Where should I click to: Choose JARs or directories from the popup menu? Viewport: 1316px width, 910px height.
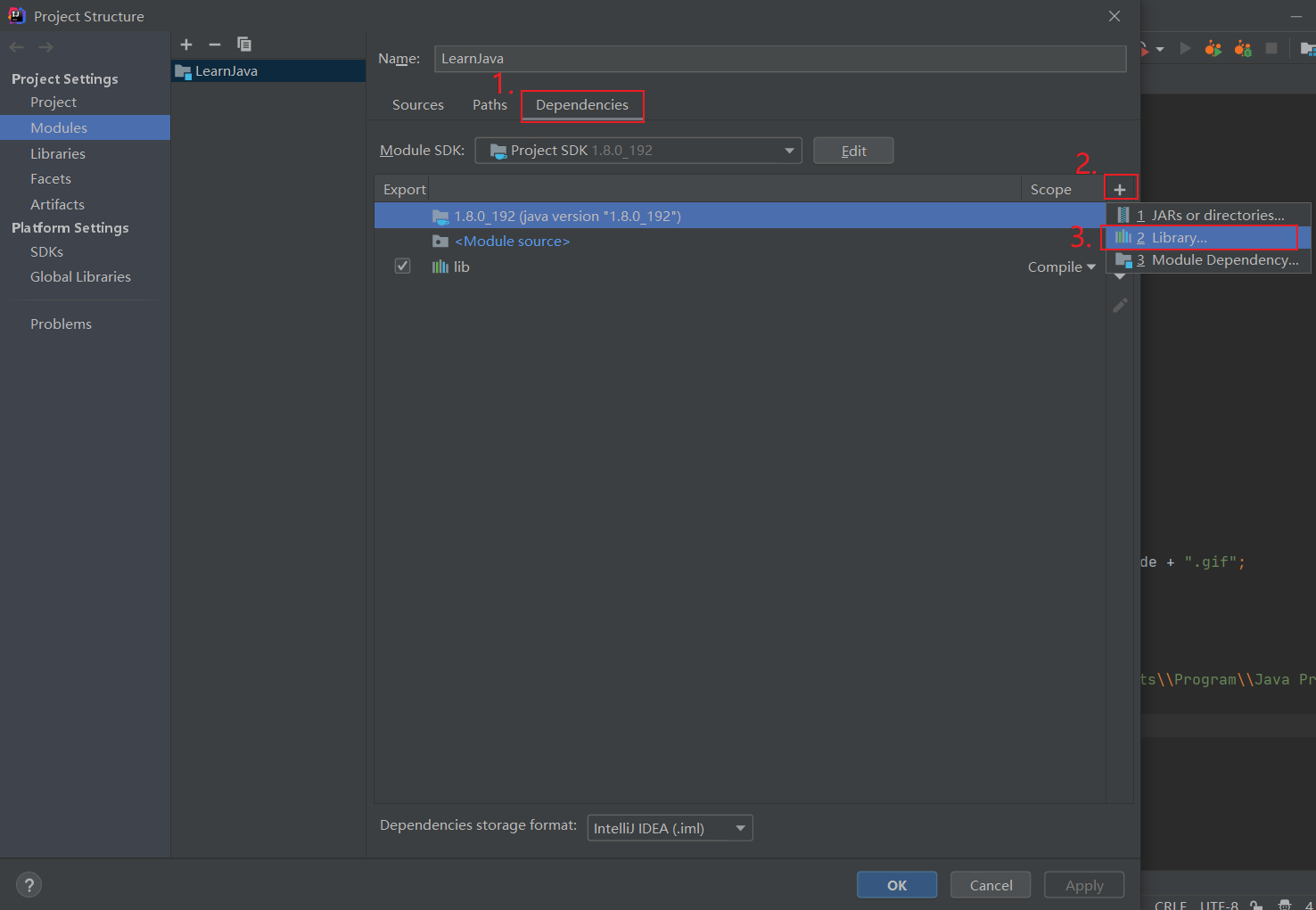[1207, 215]
